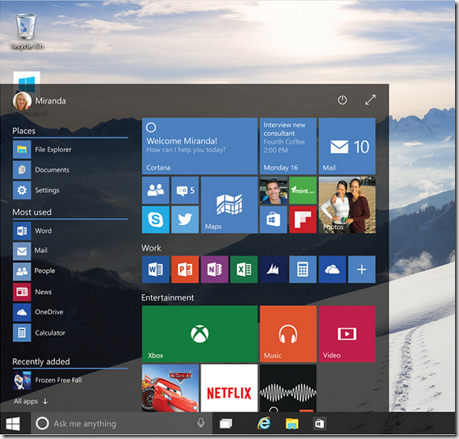This screenshot has height=439, width=459.
Task: Open the Photos tile
Action: pyautogui.click(x=347, y=205)
